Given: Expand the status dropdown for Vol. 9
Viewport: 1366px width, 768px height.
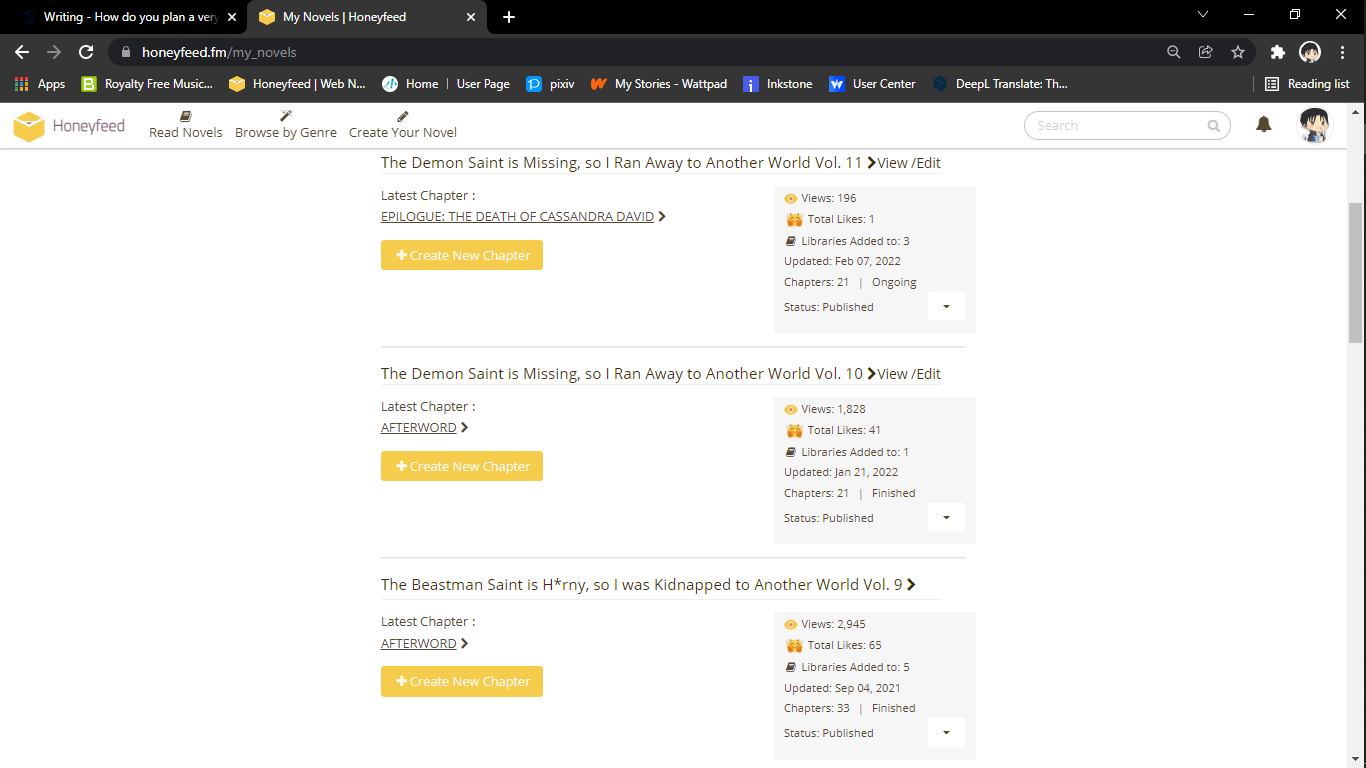Looking at the screenshot, I should (x=946, y=732).
